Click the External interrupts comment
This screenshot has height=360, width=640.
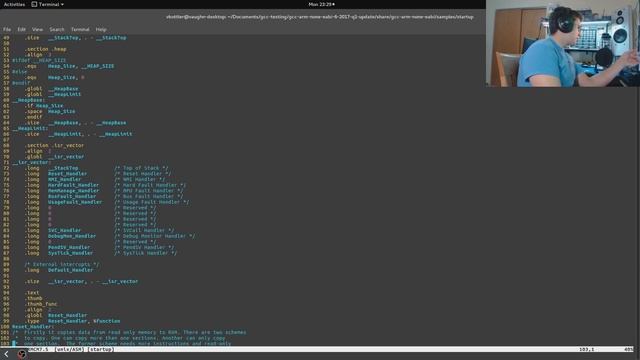(x=61, y=264)
